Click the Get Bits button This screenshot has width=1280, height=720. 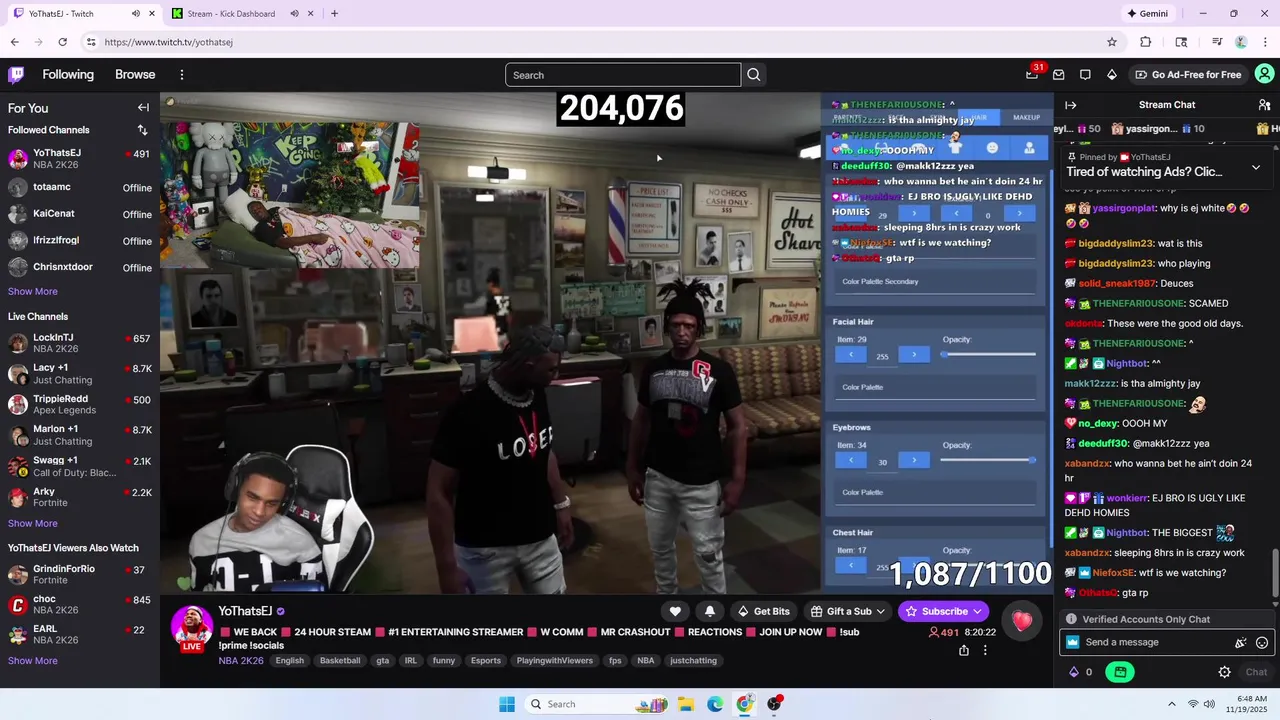click(x=763, y=611)
